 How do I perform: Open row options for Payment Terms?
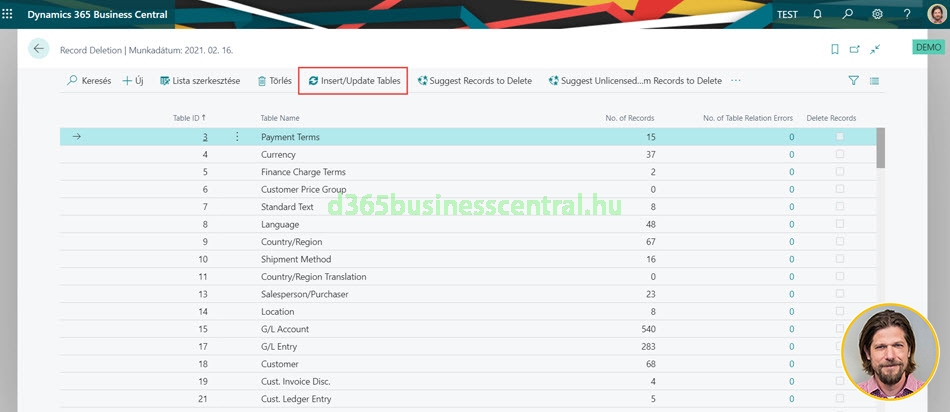tap(237, 137)
